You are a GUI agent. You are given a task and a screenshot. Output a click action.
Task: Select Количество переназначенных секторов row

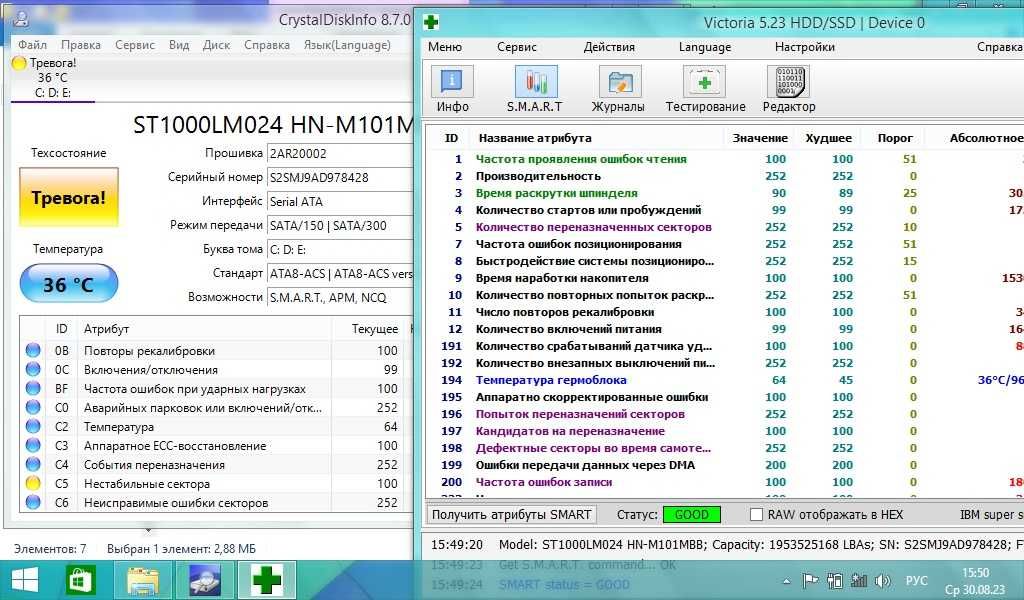(x=725, y=227)
